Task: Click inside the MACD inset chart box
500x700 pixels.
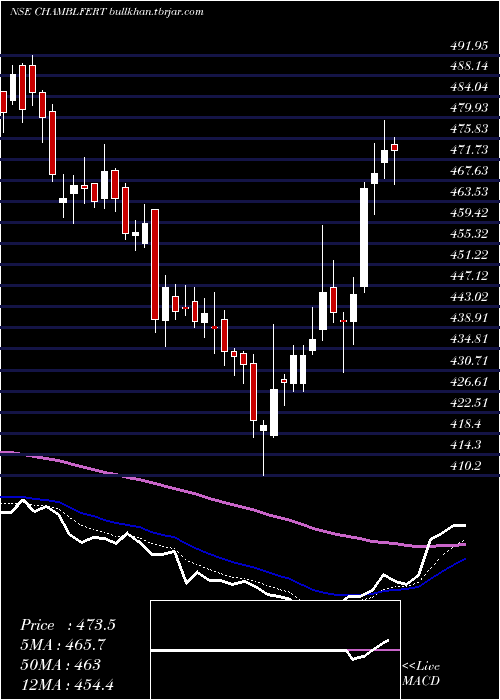Action: 275,650
